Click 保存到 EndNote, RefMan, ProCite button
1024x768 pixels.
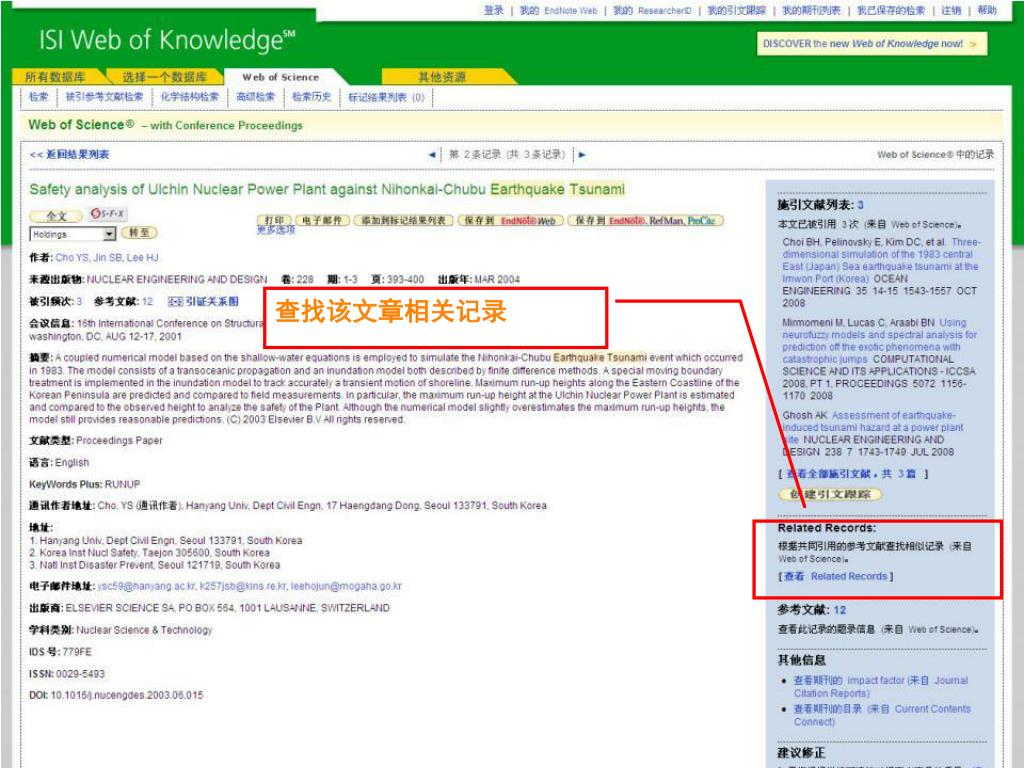coord(645,221)
